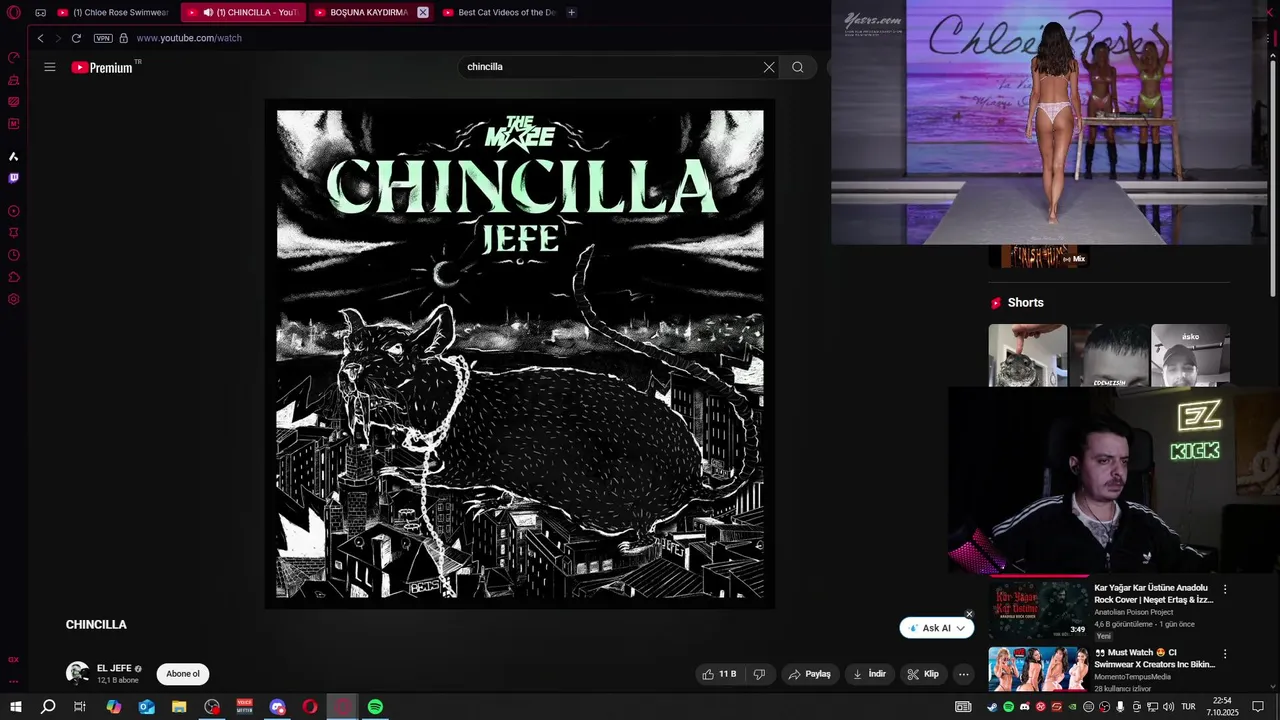Open the EL JEFE channel name link
Viewport: 1280px width, 720px height.
pos(114,668)
